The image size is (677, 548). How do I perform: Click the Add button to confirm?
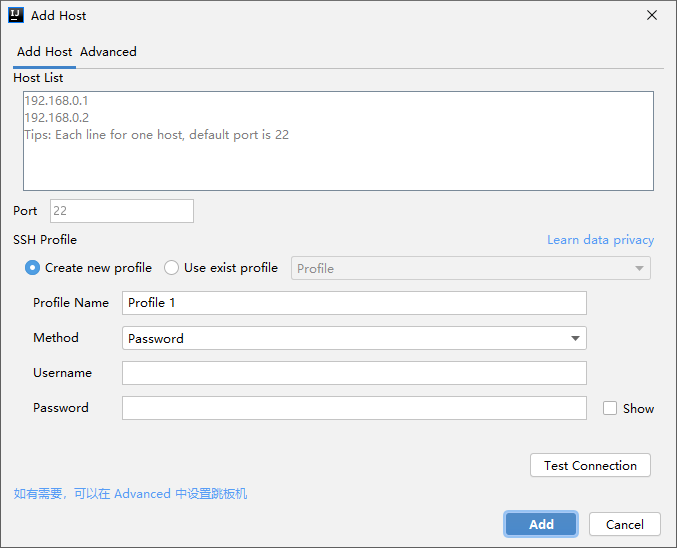(541, 524)
